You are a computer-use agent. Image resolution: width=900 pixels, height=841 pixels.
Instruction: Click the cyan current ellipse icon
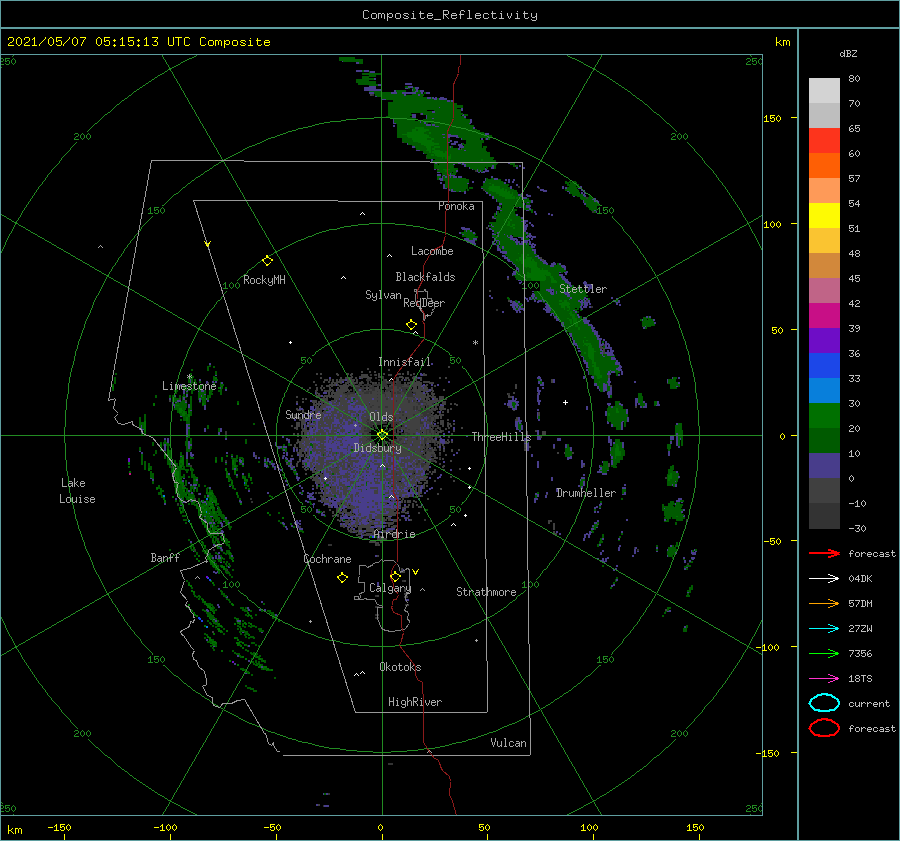pos(824,703)
